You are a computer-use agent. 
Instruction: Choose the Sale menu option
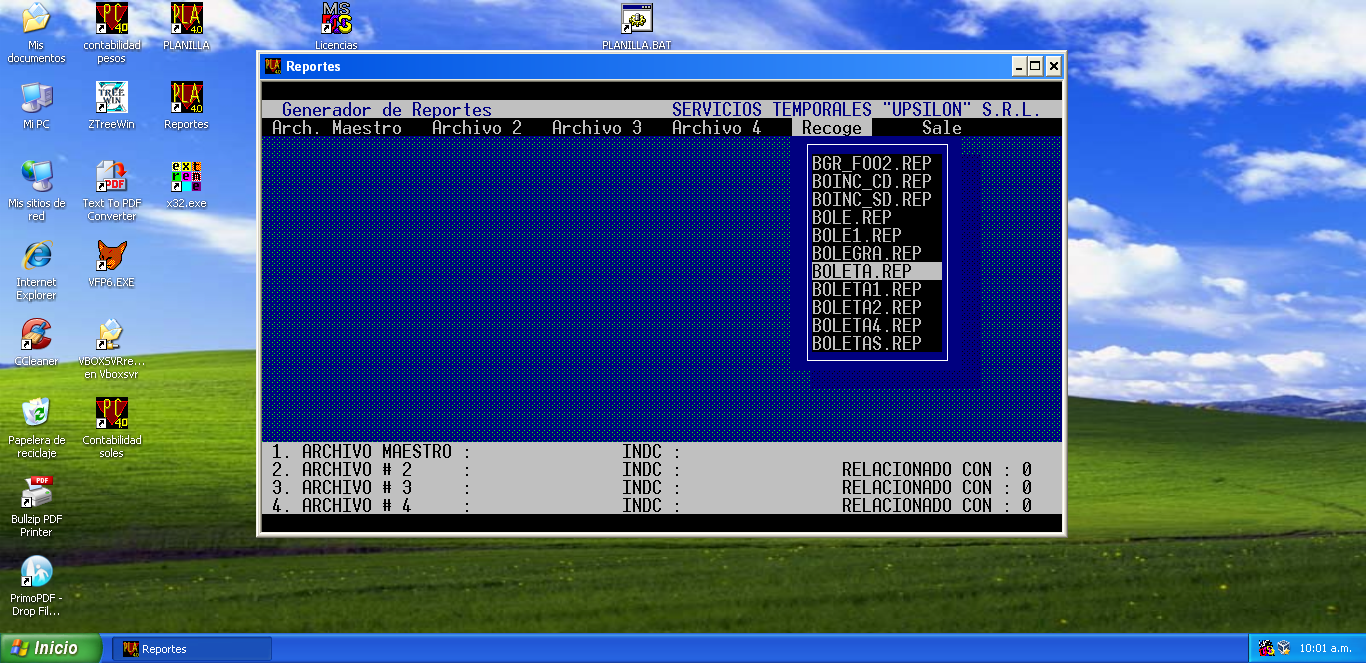(x=942, y=128)
